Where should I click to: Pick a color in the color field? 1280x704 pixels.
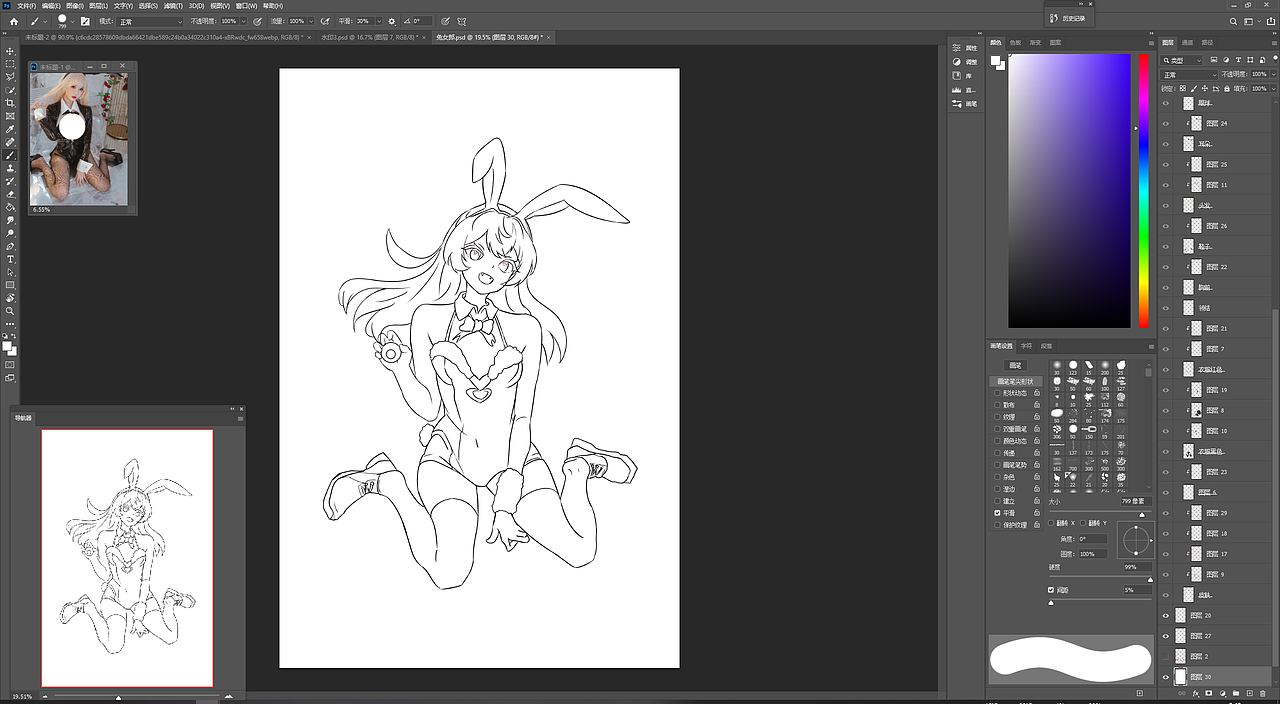[x=1069, y=190]
